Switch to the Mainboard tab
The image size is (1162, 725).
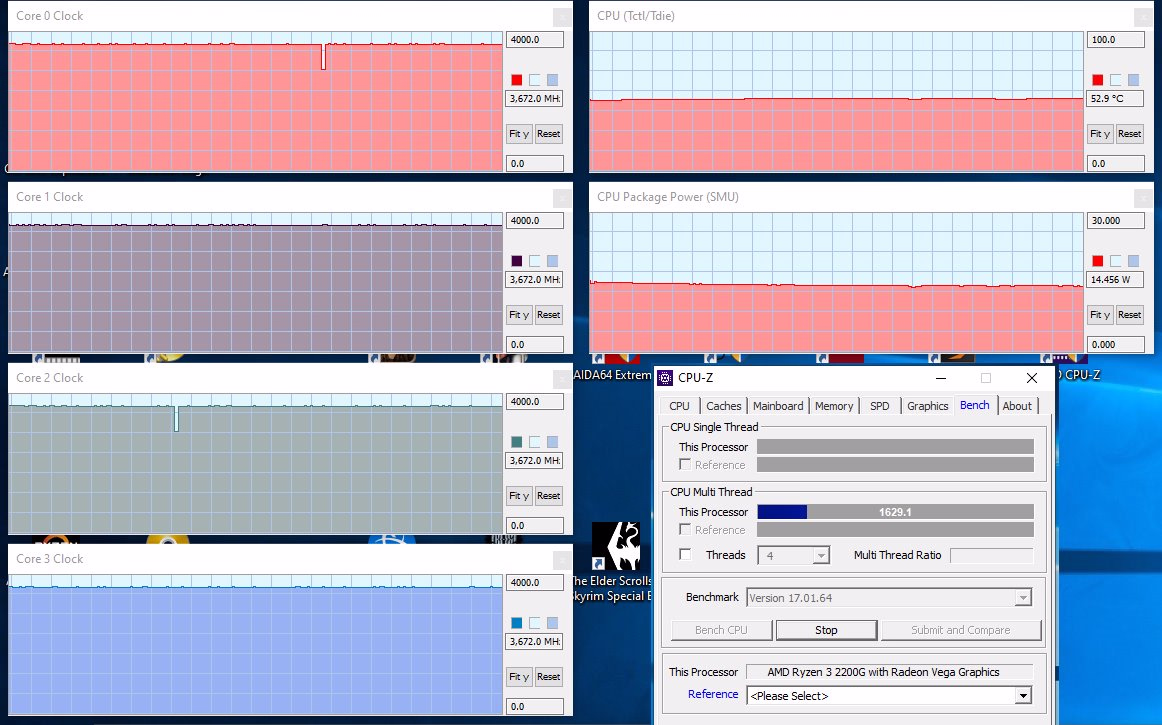coord(778,406)
